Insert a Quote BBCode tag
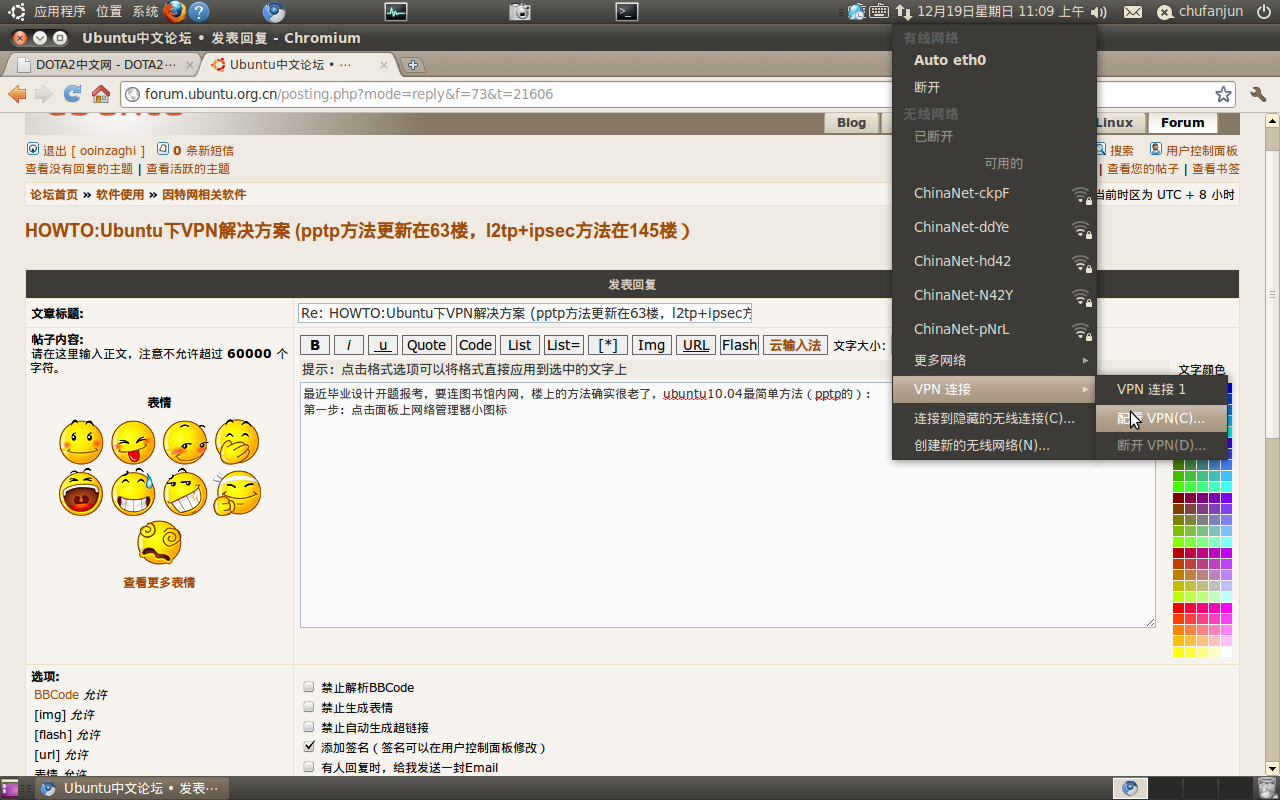This screenshot has width=1280, height=800. point(426,345)
